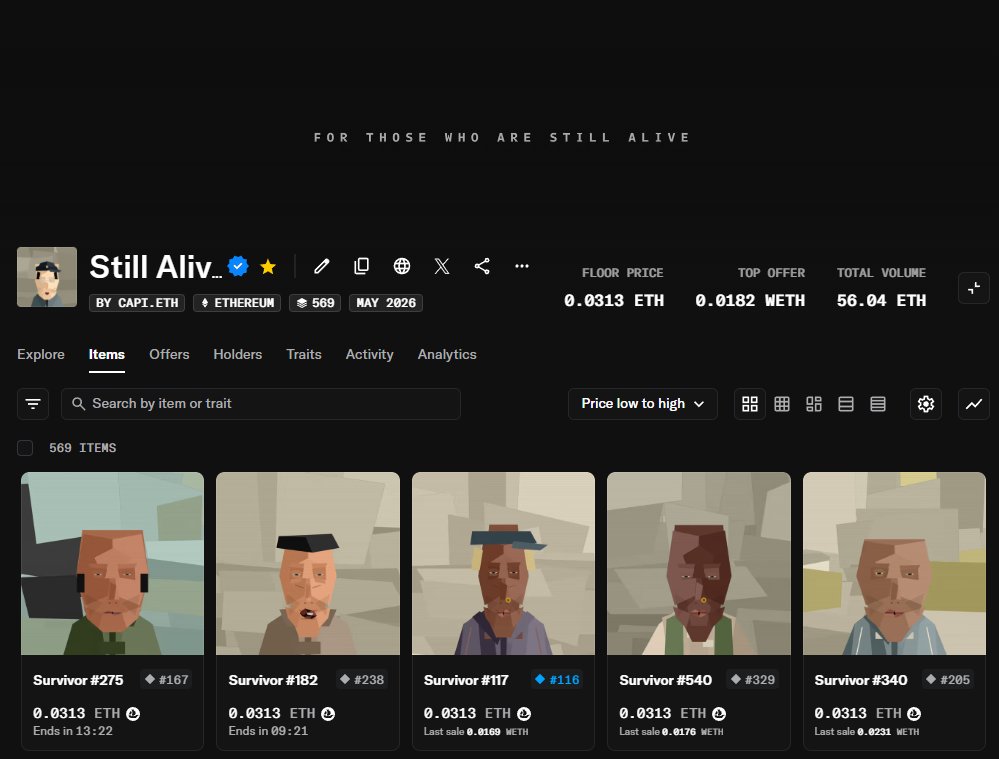999x759 pixels.
Task: Open the Survivor #182 title link
Action: click(x=273, y=680)
